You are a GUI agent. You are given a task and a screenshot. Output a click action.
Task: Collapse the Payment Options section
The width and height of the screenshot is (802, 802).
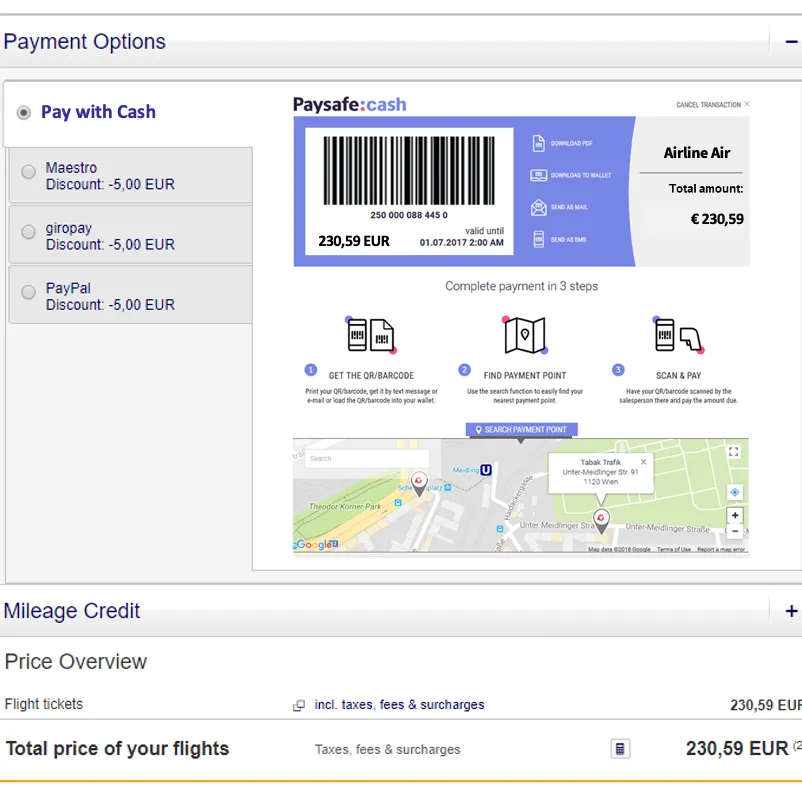790,42
